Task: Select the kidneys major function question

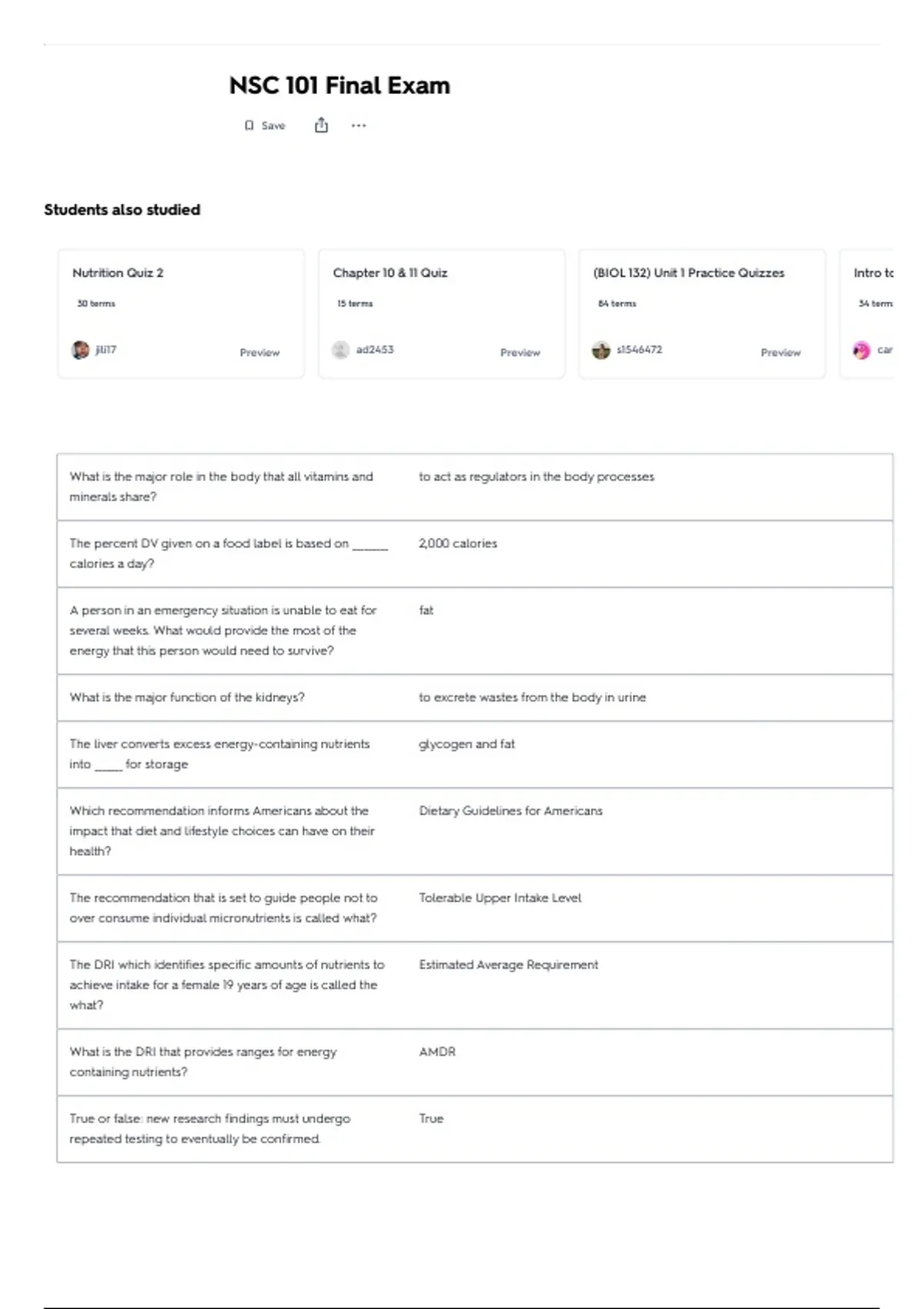Action: [x=187, y=698]
